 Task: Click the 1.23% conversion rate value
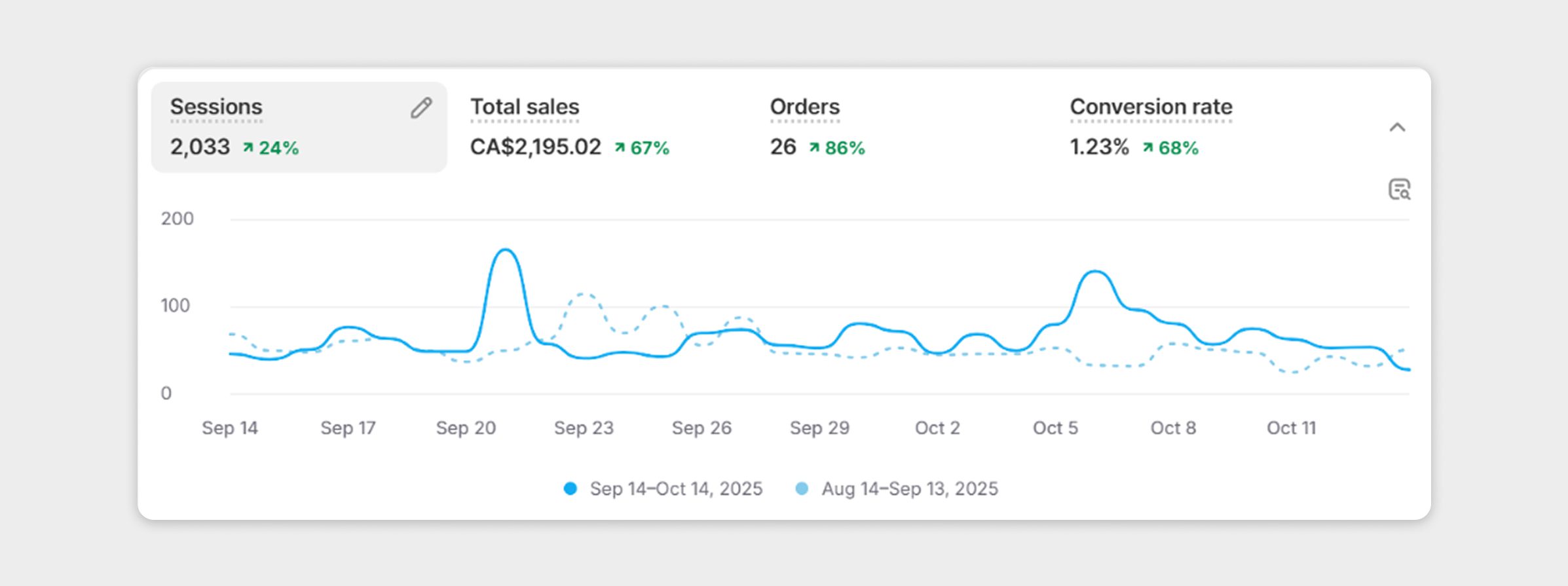tap(1099, 147)
